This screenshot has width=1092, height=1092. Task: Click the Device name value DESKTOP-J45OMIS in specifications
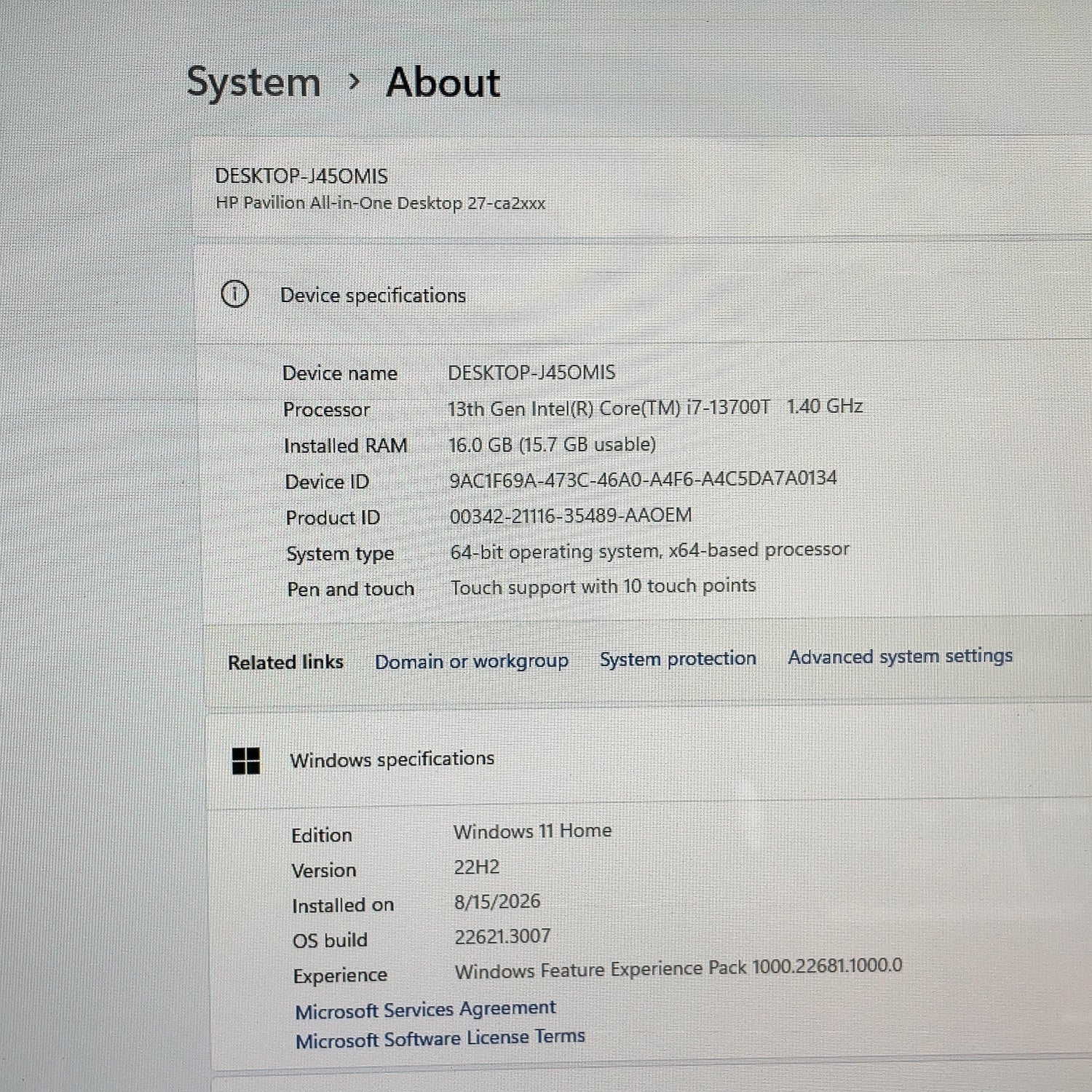point(531,373)
